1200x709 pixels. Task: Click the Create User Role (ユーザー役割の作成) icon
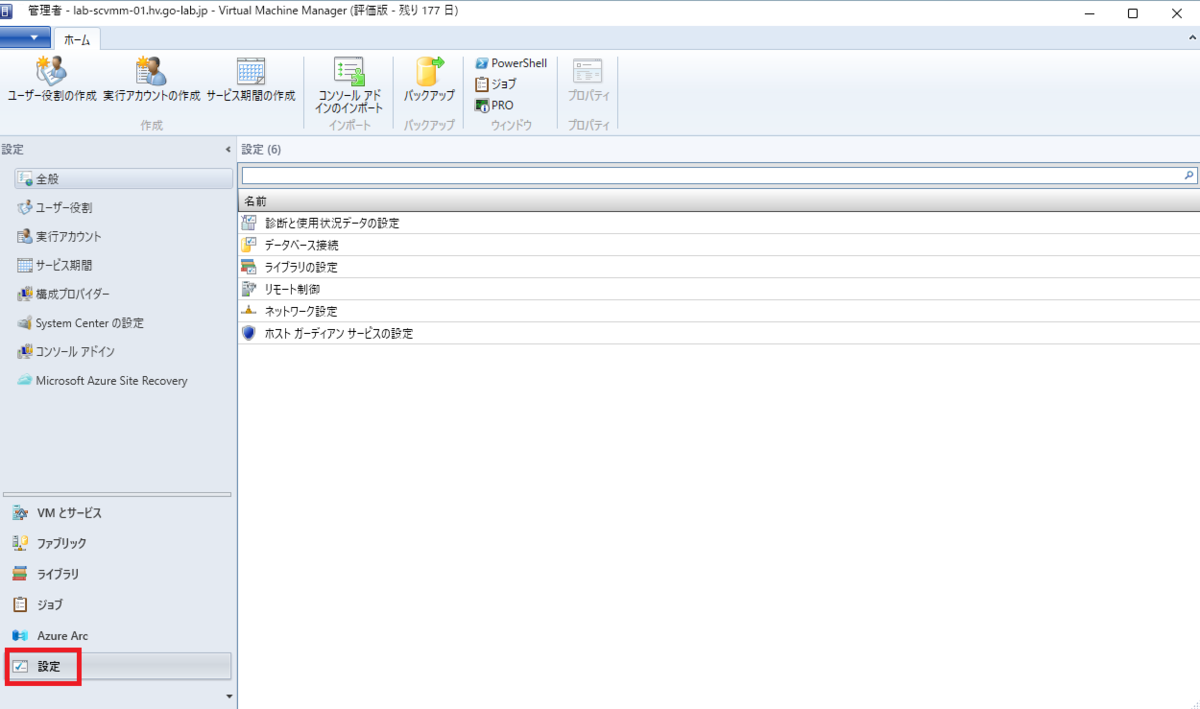pyautogui.click(x=51, y=71)
